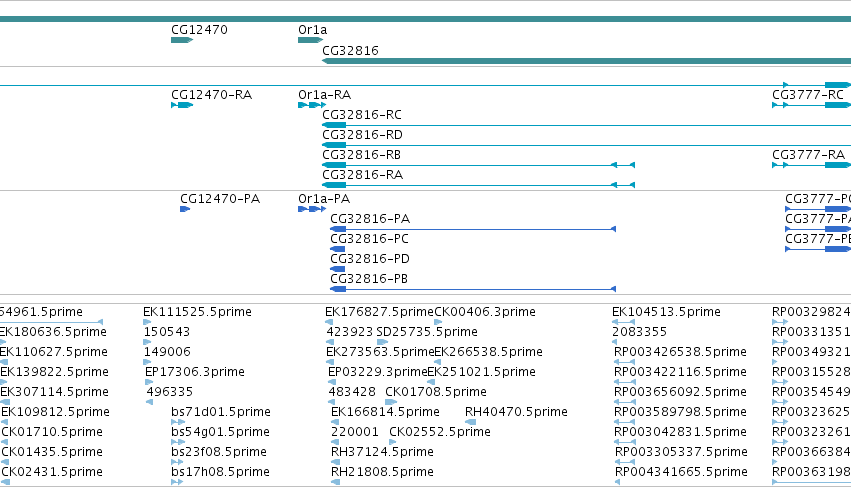Click the SD25735.5prime arrow glyph

point(383,342)
